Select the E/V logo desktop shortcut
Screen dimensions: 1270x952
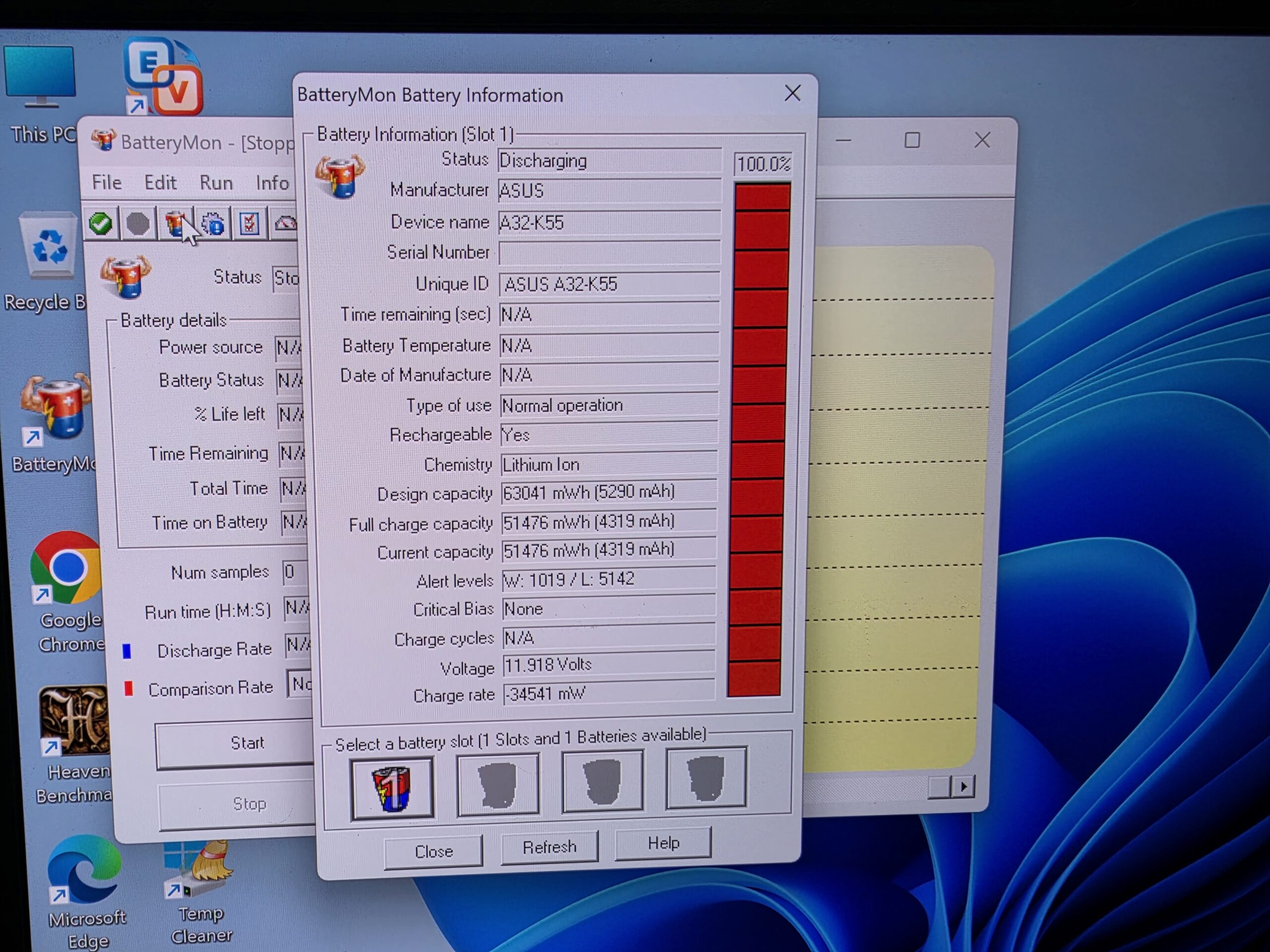pos(164,76)
